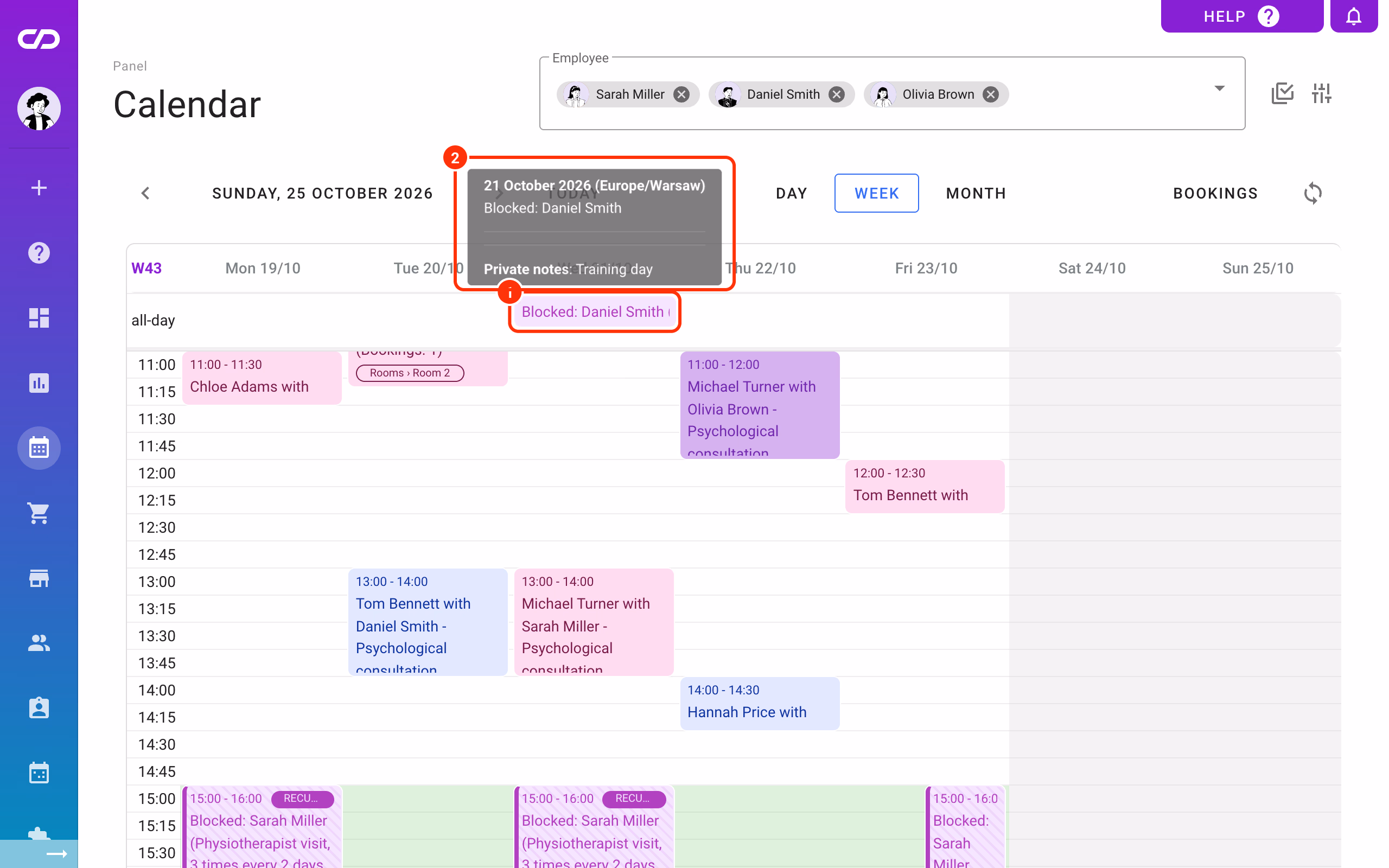Image resolution: width=1389 pixels, height=868 pixels.
Task: Click the Rooms › Room 2 tag
Action: pyautogui.click(x=410, y=373)
